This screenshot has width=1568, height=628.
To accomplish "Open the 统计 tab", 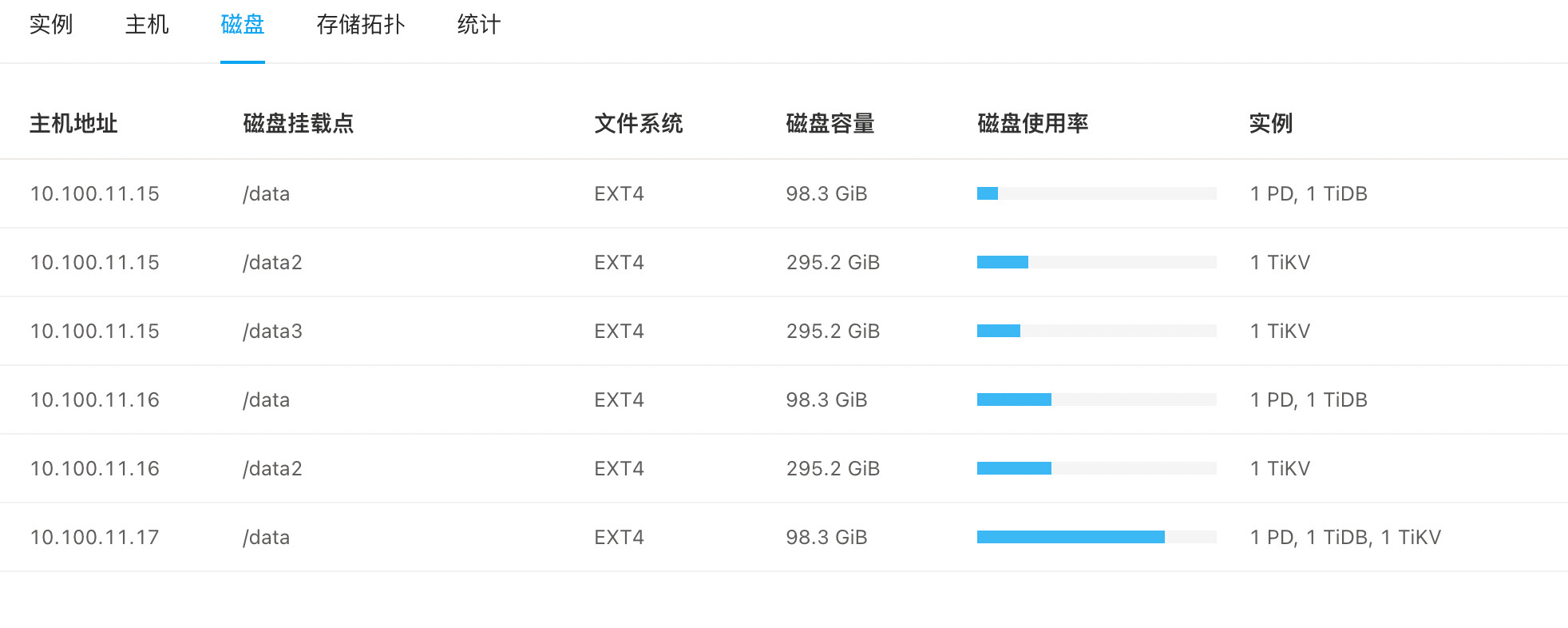I will click(x=478, y=25).
